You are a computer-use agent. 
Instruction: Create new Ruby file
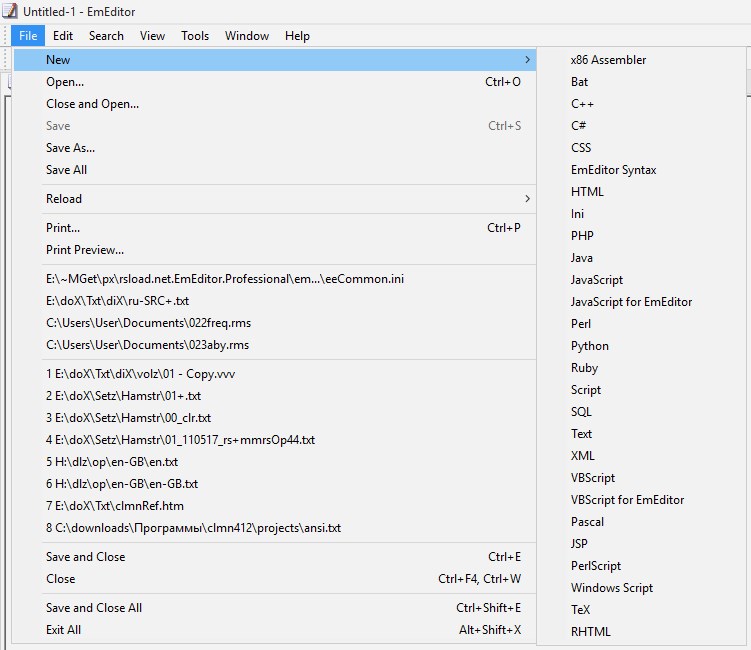click(642, 368)
